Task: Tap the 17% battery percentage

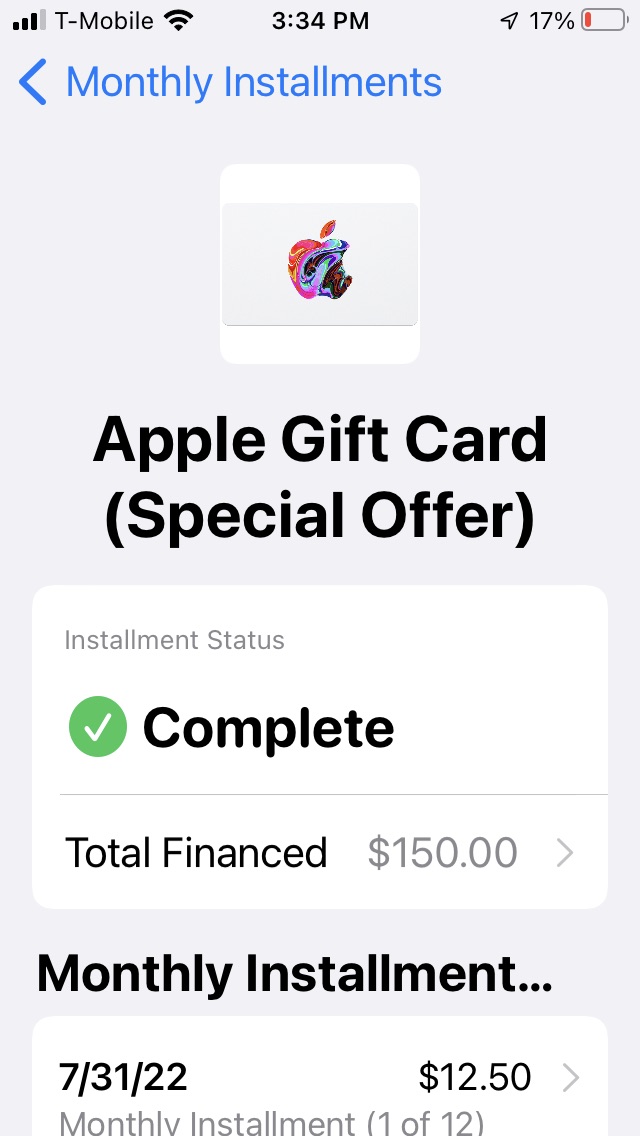Action: pos(552,21)
